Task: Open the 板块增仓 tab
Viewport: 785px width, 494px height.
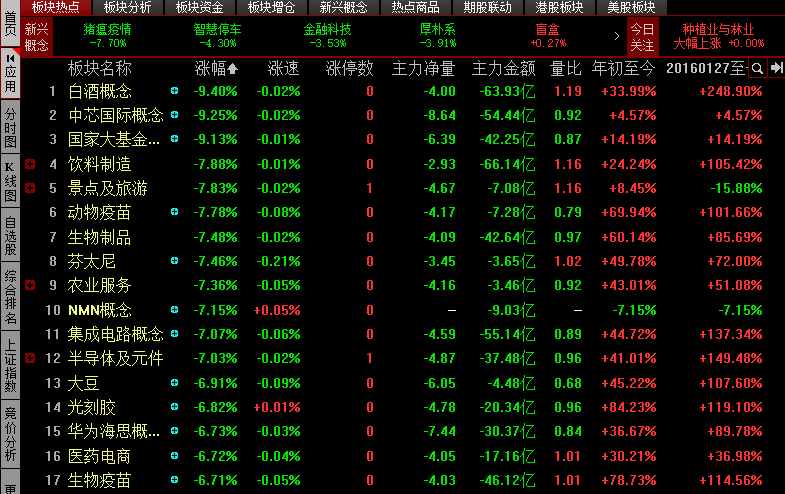Action: pos(271,7)
